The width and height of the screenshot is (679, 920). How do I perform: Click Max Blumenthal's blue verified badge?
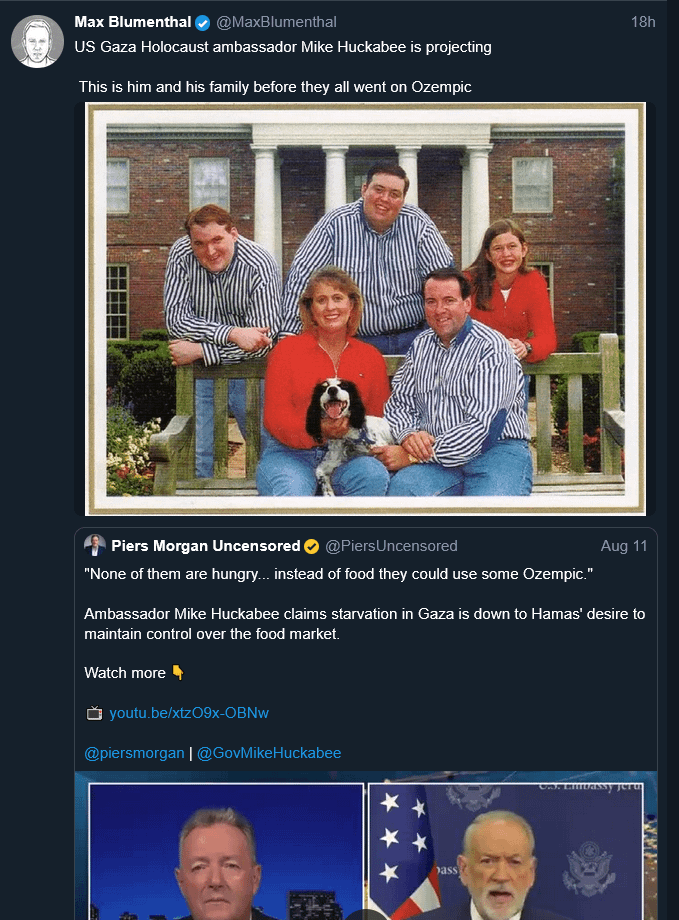coord(202,23)
